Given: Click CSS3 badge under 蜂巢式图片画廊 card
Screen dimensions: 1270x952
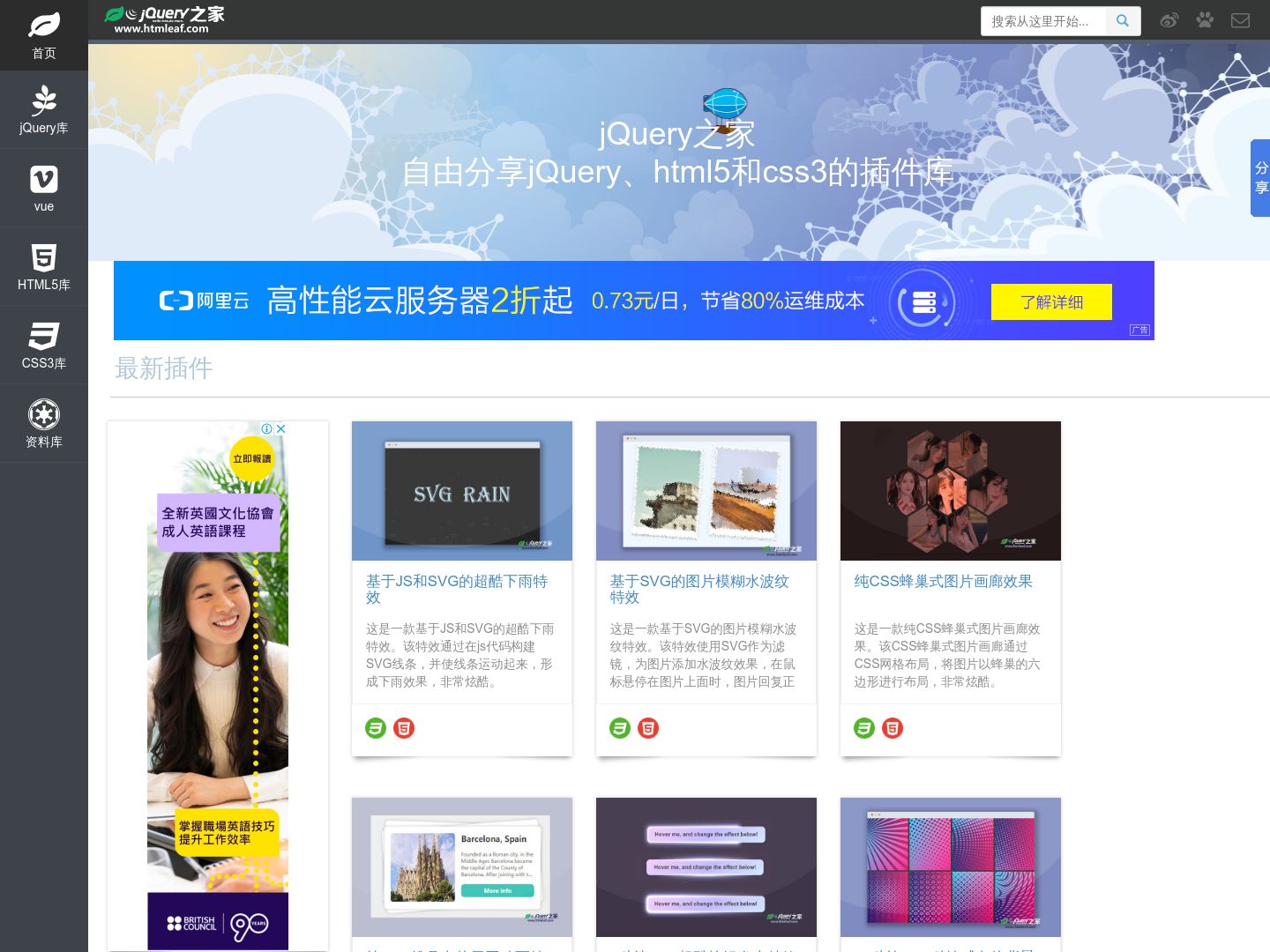Looking at the screenshot, I should click(864, 728).
